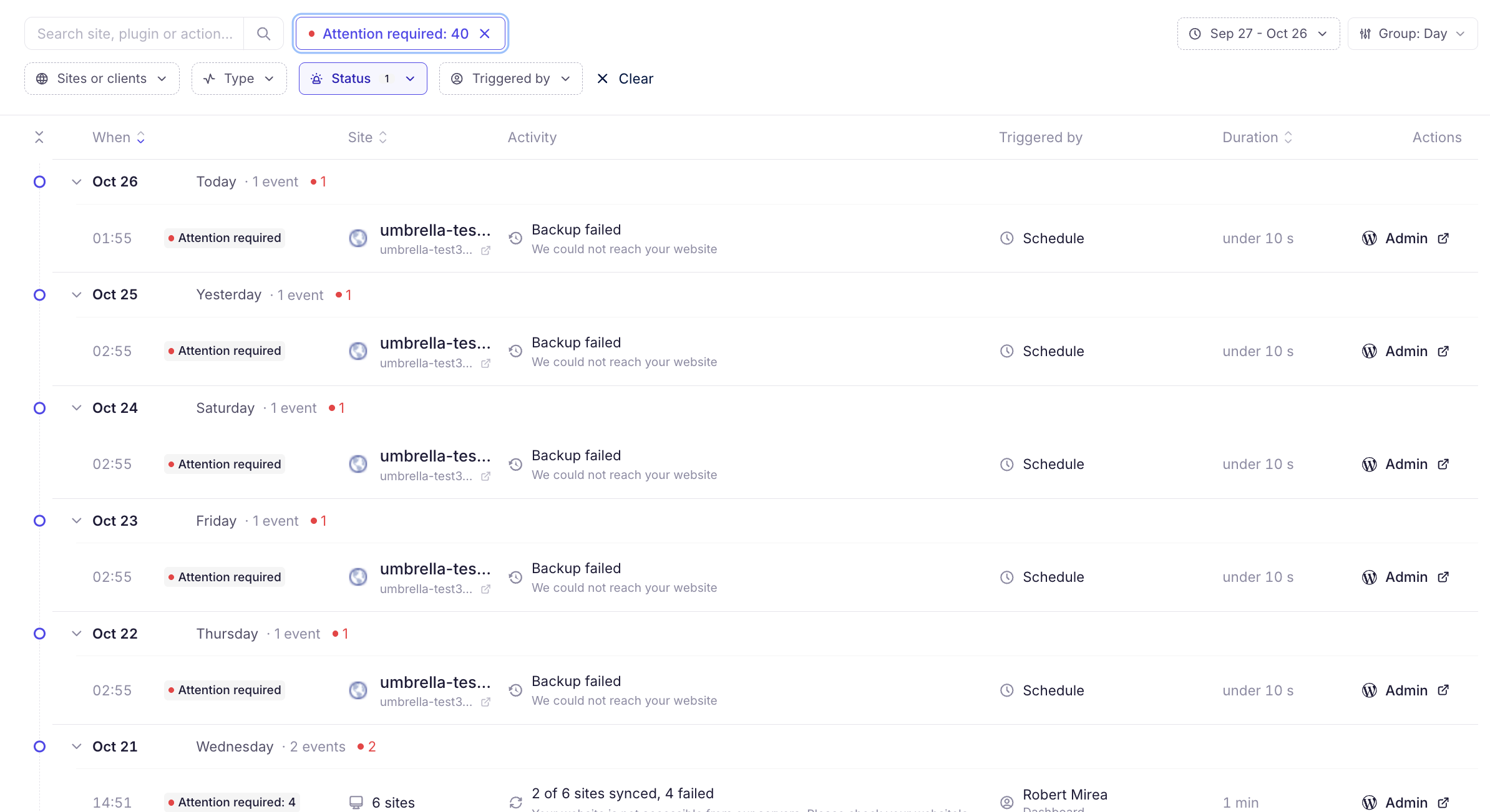Click the 6 sites monitor icon

click(x=356, y=803)
